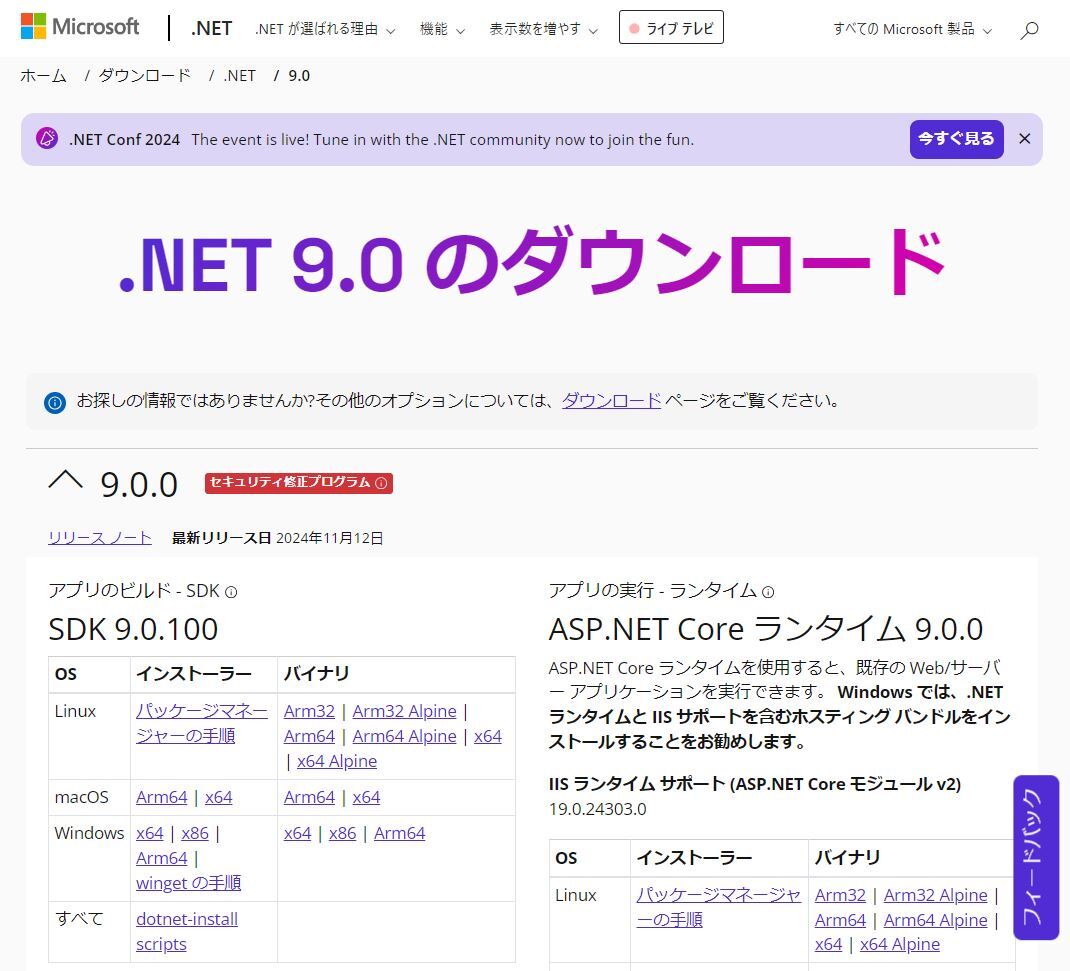Download SDK Linux x64 Alpine binary
The width and height of the screenshot is (1070, 971).
click(336, 761)
